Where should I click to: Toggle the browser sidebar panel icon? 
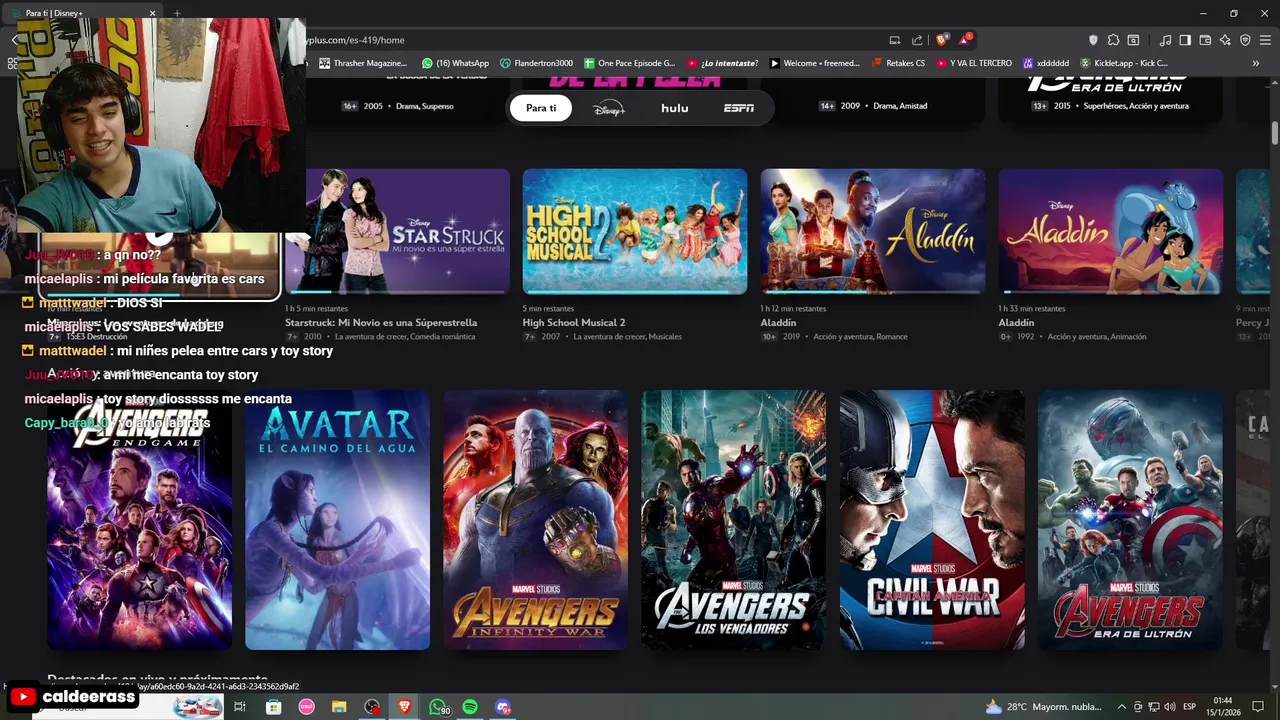point(1185,40)
